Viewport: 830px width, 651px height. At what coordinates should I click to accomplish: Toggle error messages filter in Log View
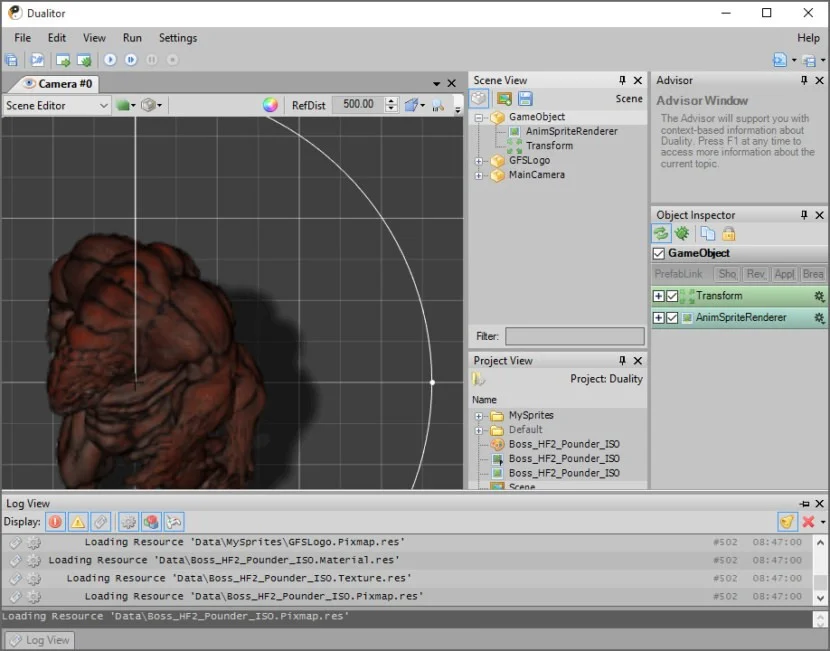55,522
